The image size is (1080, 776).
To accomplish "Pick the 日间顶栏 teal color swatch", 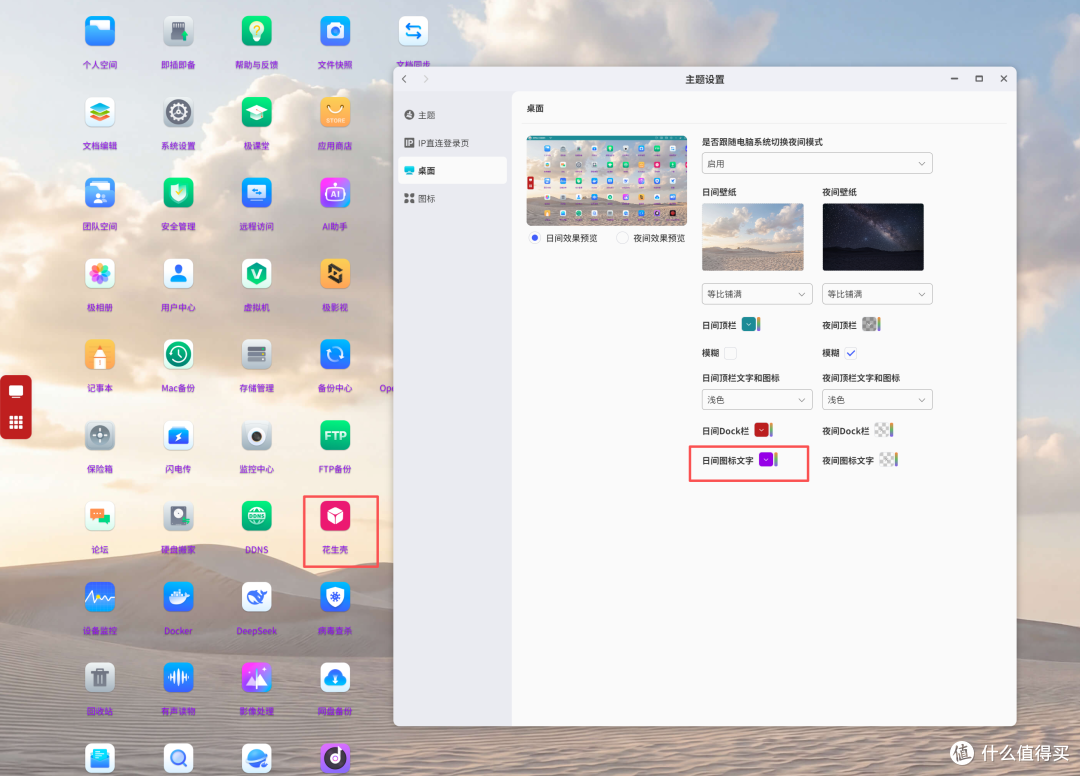I will click(x=751, y=324).
